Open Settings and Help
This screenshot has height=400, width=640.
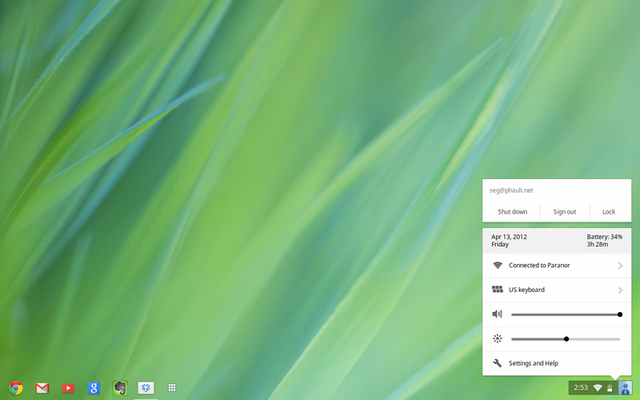point(557,363)
